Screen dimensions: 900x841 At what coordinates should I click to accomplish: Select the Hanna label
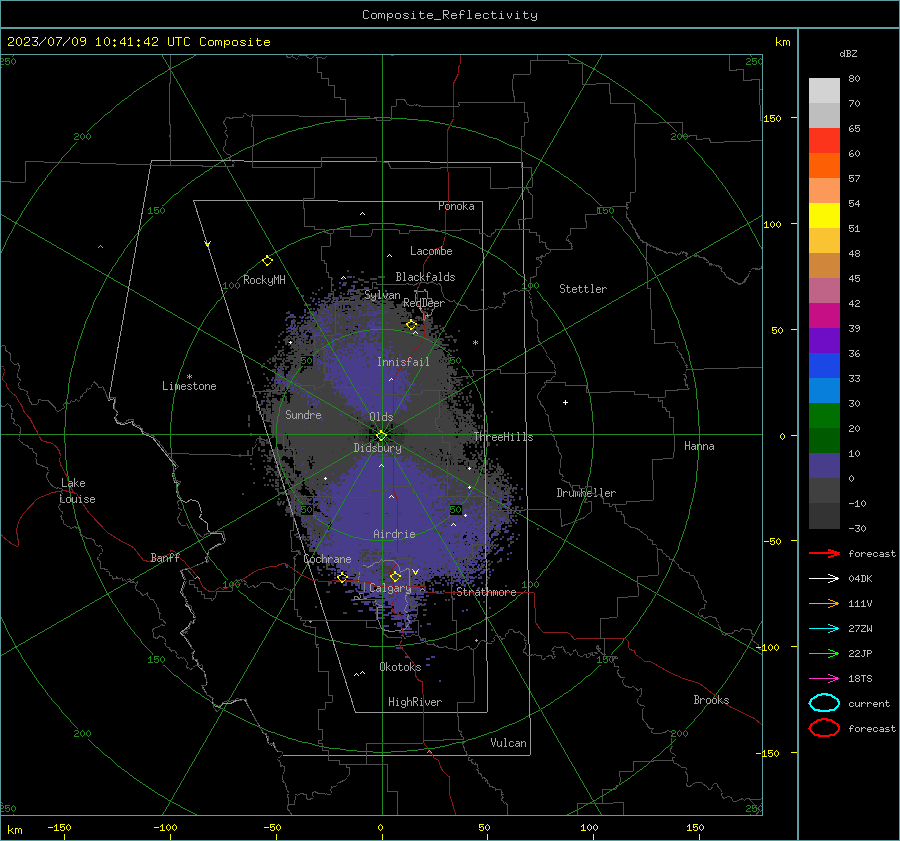coord(699,446)
